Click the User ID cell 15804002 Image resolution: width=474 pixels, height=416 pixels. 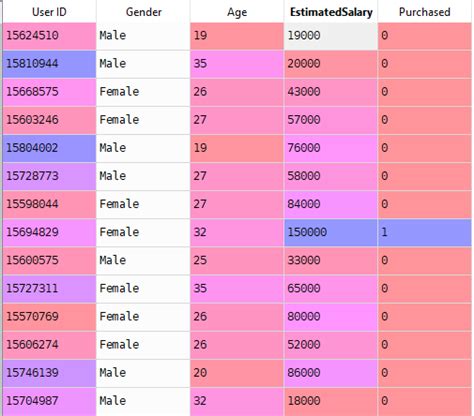click(x=49, y=148)
